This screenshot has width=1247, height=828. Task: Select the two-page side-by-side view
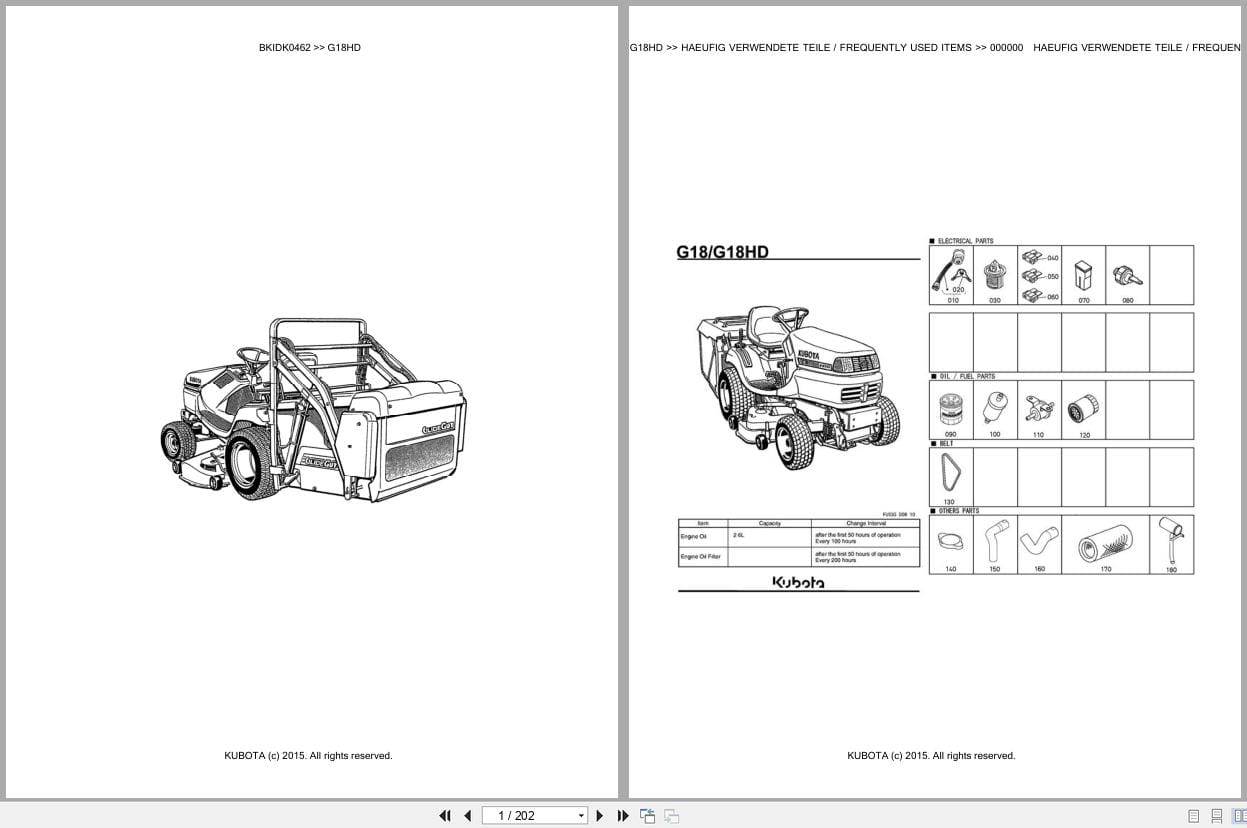click(1239, 816)
